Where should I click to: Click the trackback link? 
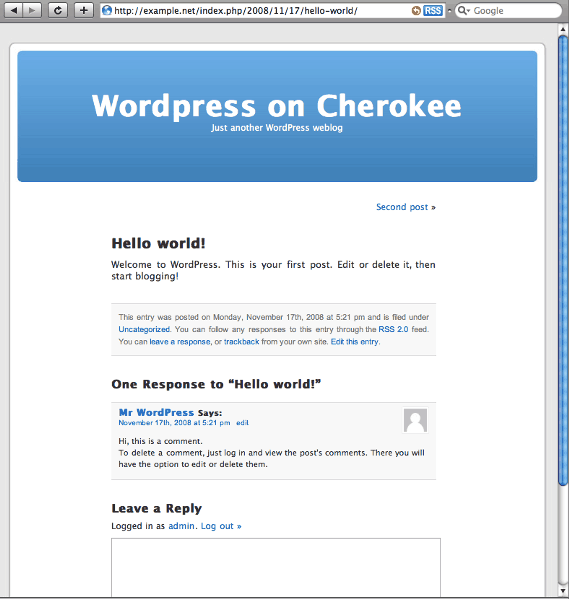[x=242, y=342]
